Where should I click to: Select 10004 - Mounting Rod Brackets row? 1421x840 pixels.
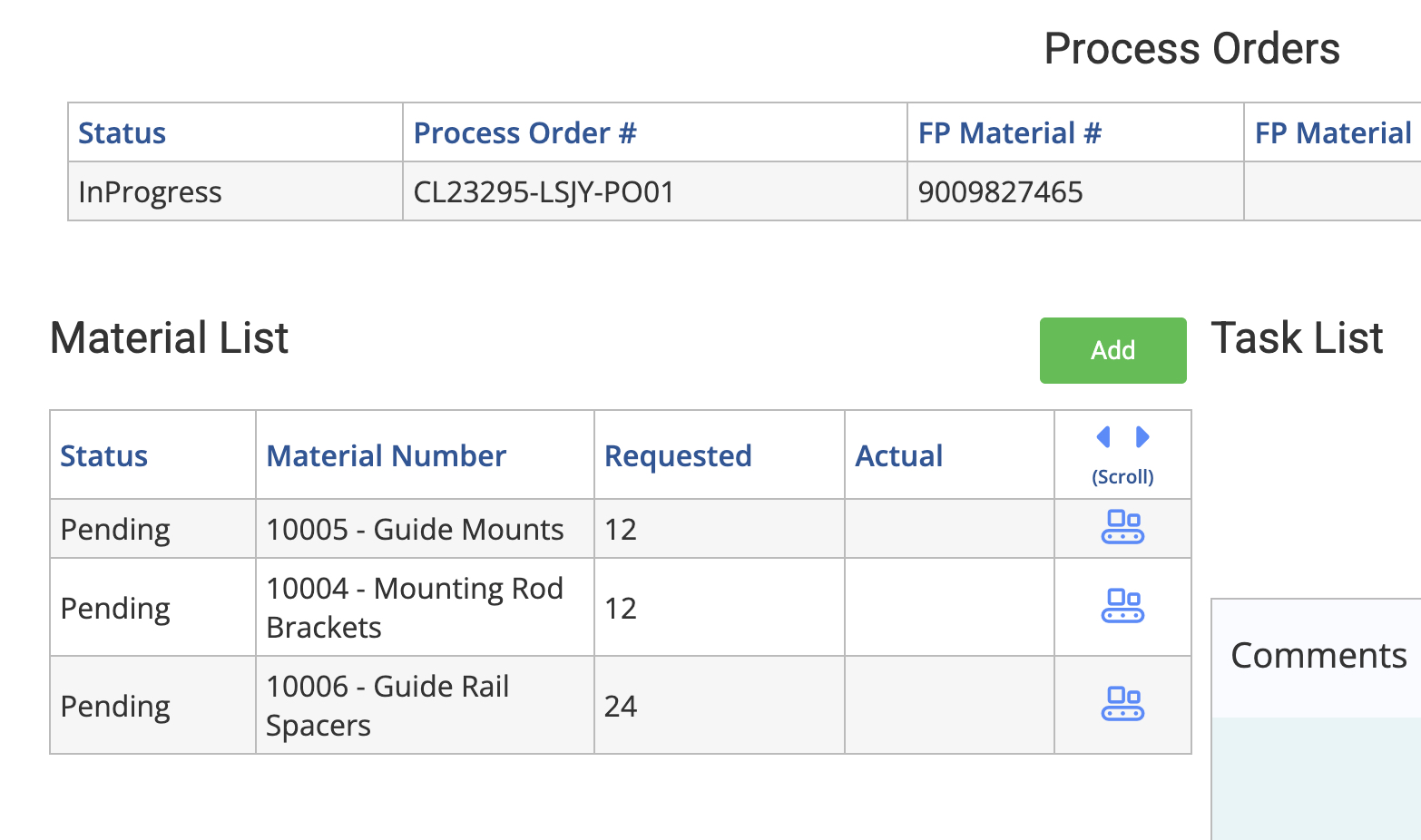[415, 608]
